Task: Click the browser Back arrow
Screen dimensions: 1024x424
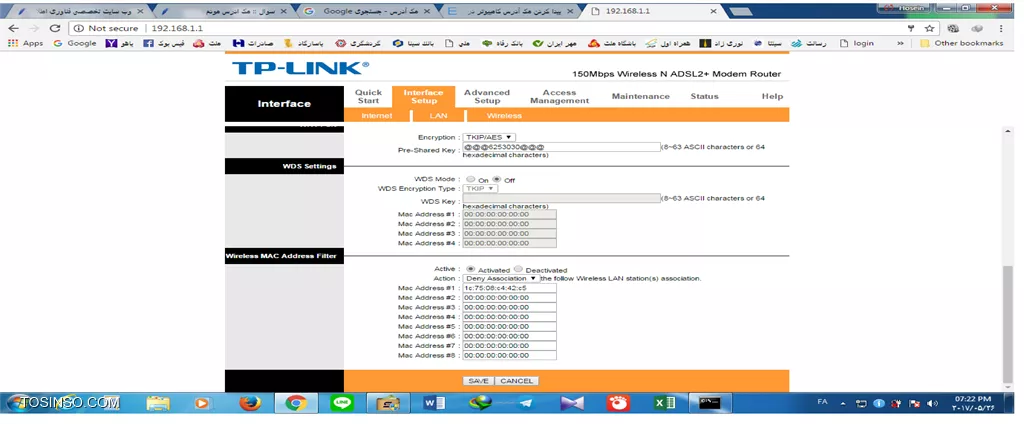Action: tap(14, 28)
